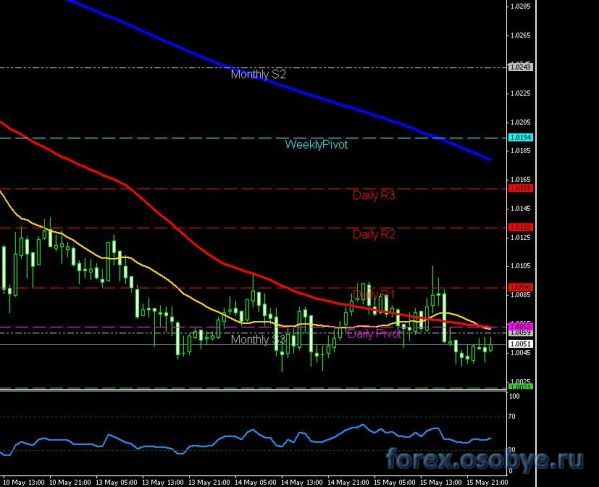Click the '13 May 13:00' time label
The width and height of the screenshot is (599, 487).
pos(162,482)
